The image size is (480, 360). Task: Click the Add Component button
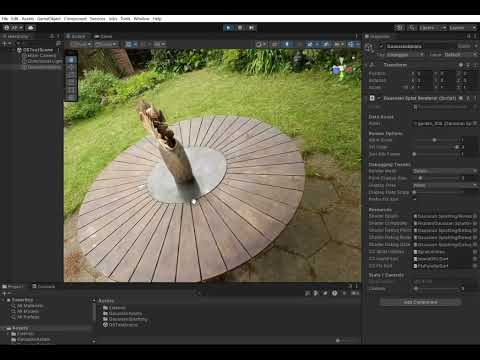[420, 302]
